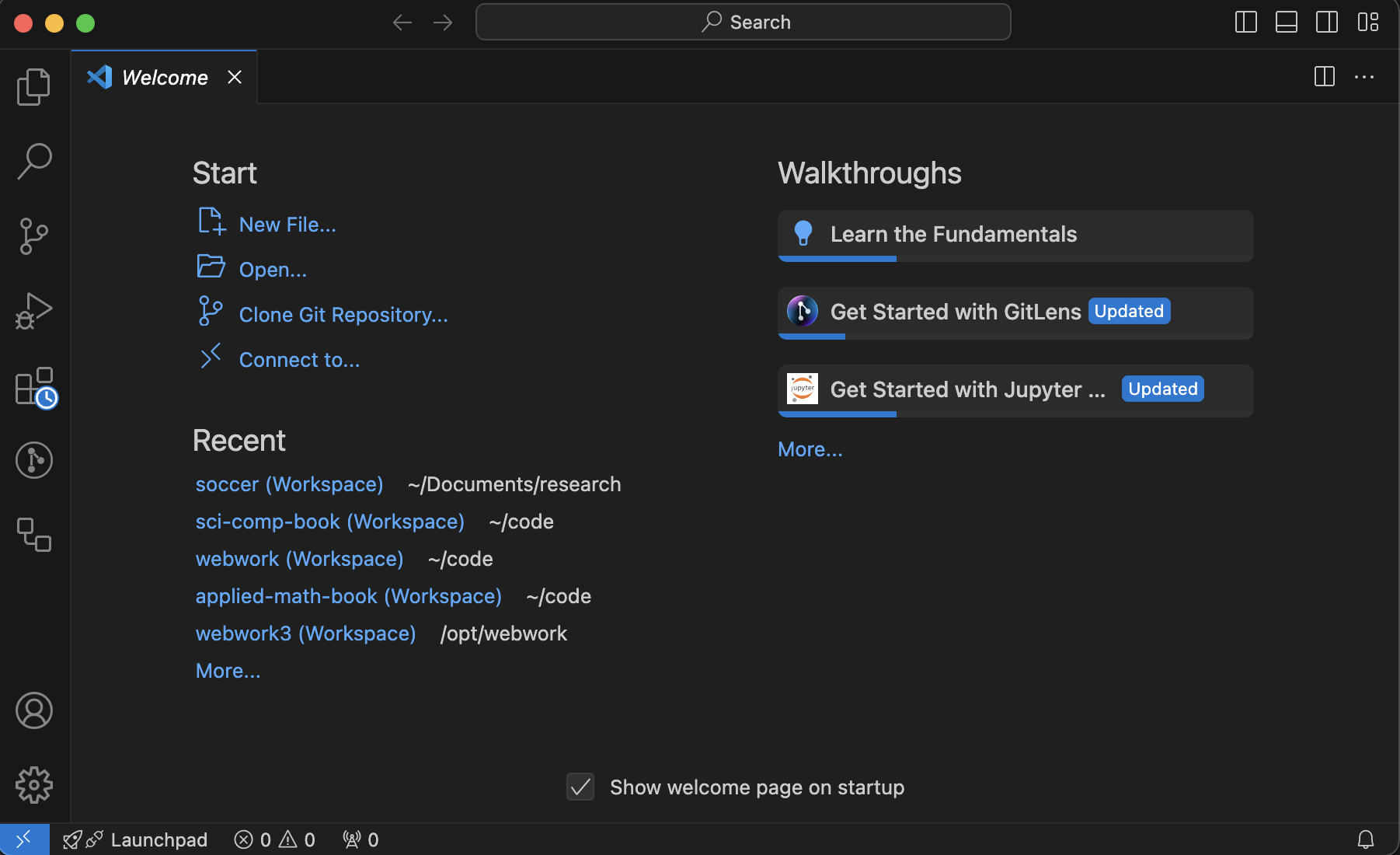The height and width of the screenshot is (855, 1400).
Task: Open the Run and Debug view
Action: [x=34, y=311]
